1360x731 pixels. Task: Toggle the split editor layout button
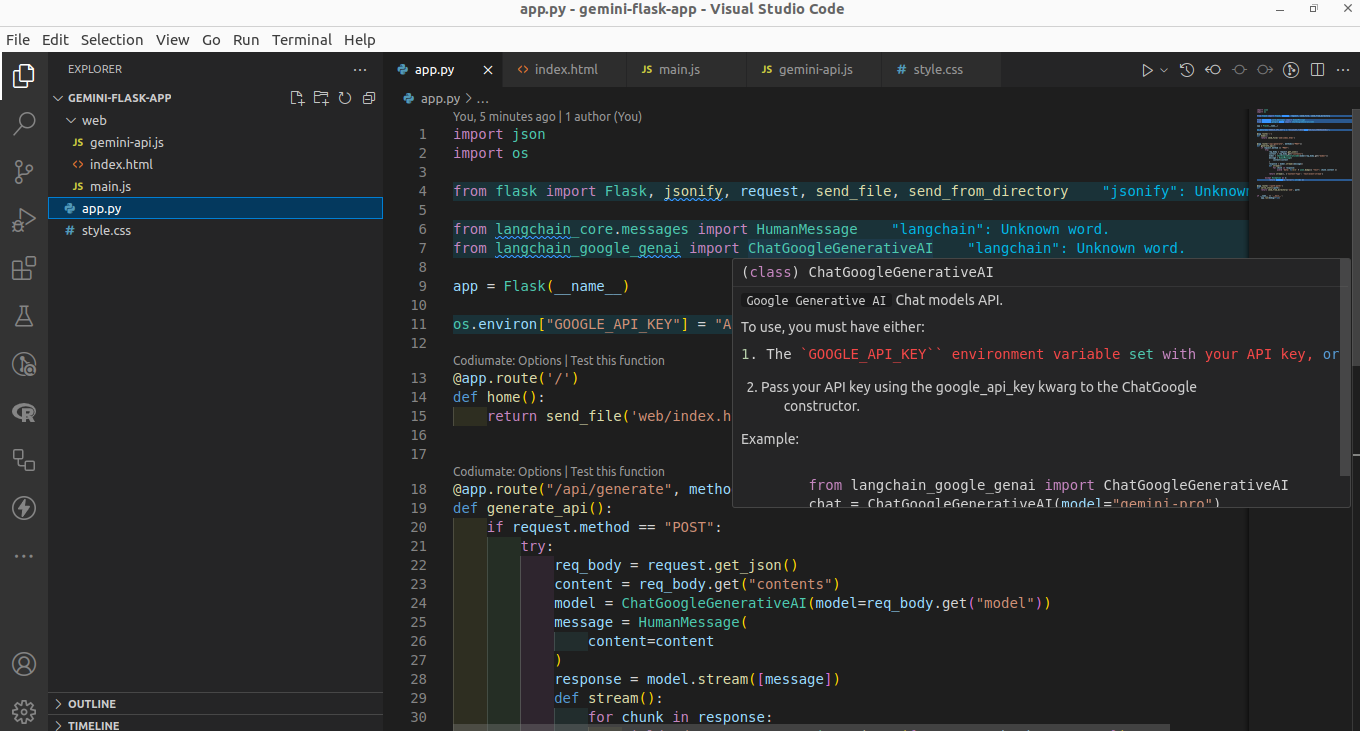1317,70
